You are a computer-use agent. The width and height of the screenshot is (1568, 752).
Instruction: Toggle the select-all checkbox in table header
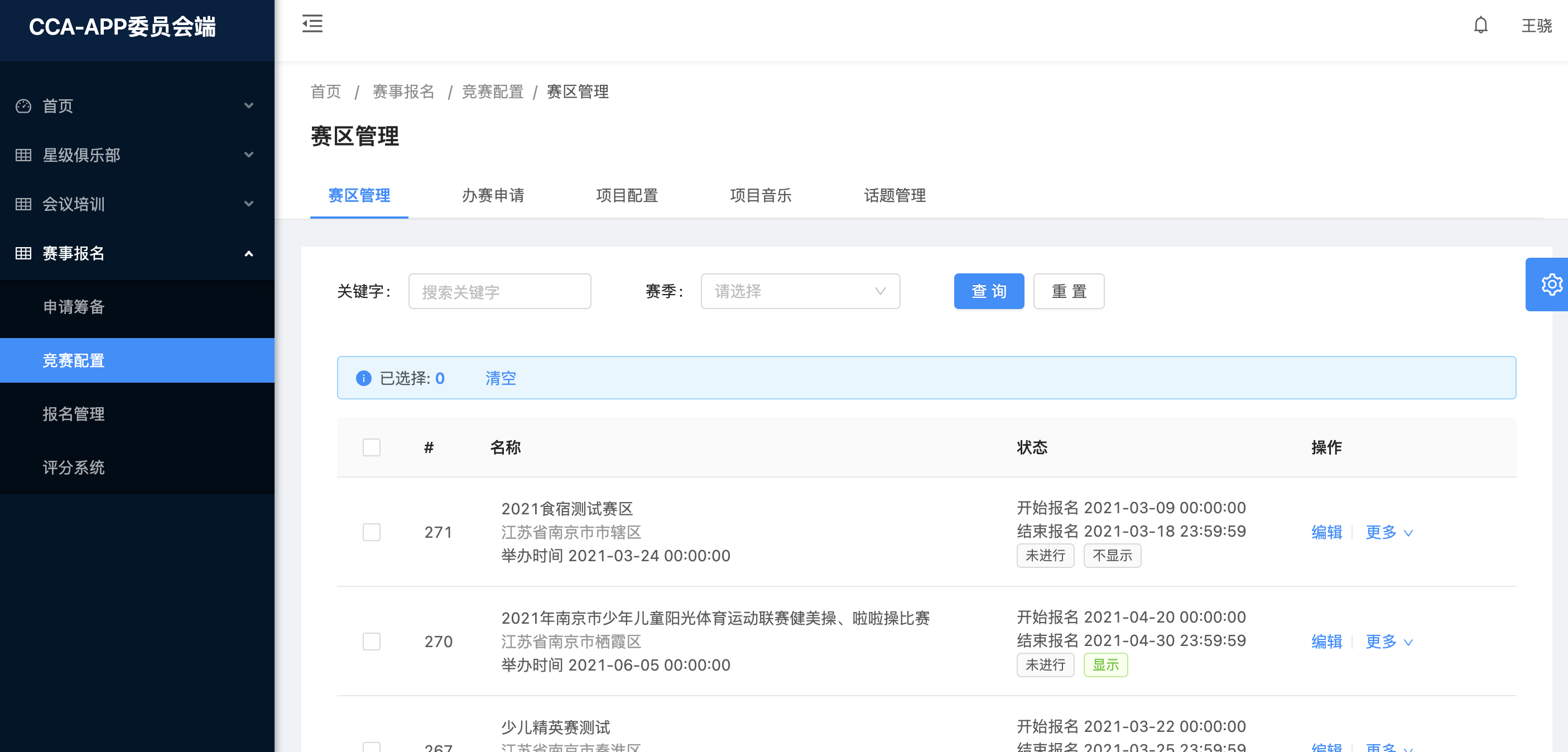click(x=371, y=447)
